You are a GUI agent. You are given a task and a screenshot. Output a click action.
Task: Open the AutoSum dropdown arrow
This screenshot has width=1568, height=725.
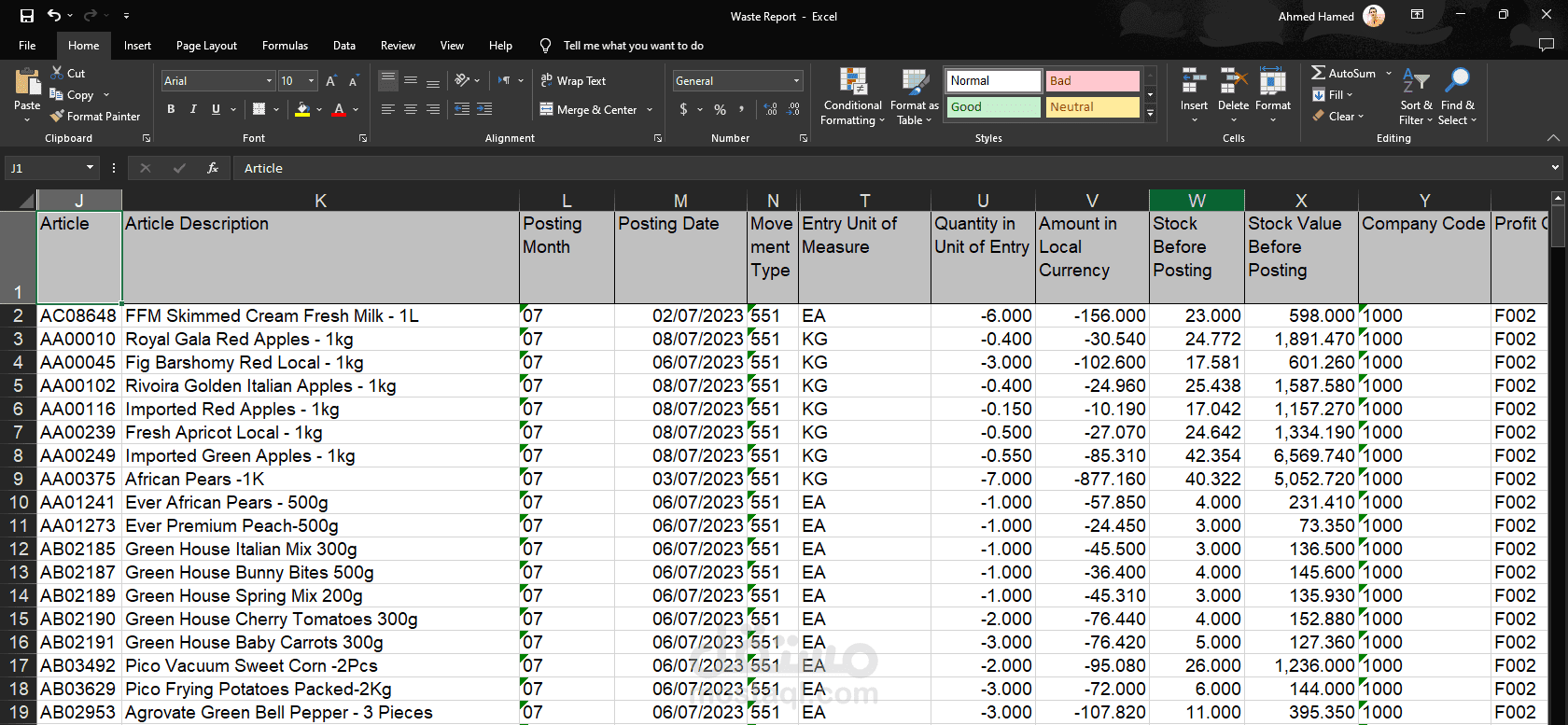[1389, 73]
